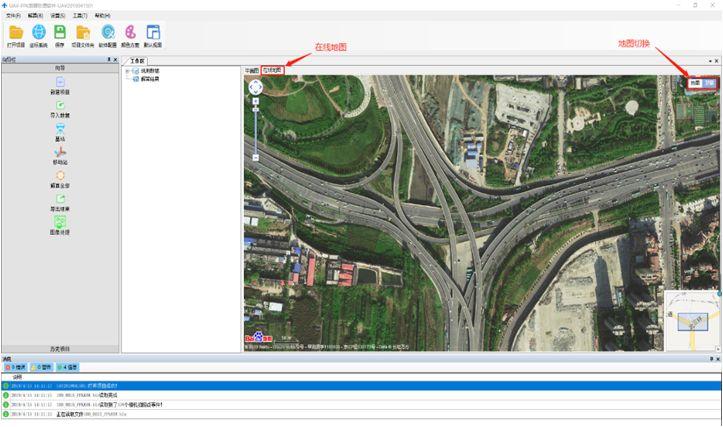The height and width of the screenshot is (427, 723).
Task: Click the overview minimap thumbnail
Action: 692,320
